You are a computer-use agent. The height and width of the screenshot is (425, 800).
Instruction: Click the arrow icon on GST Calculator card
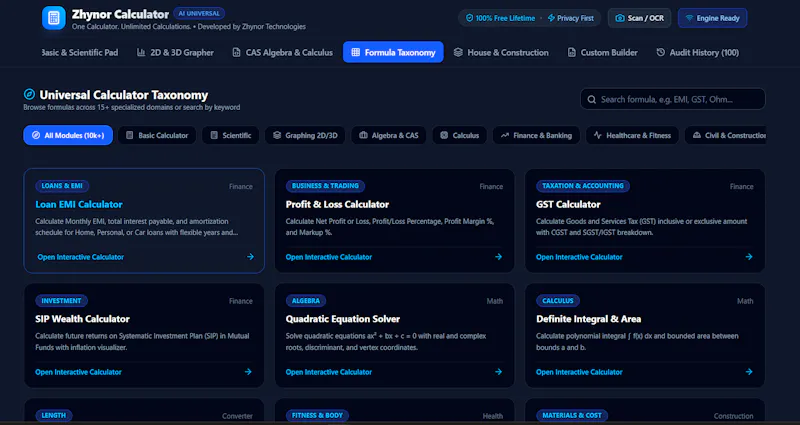point(748,257)
